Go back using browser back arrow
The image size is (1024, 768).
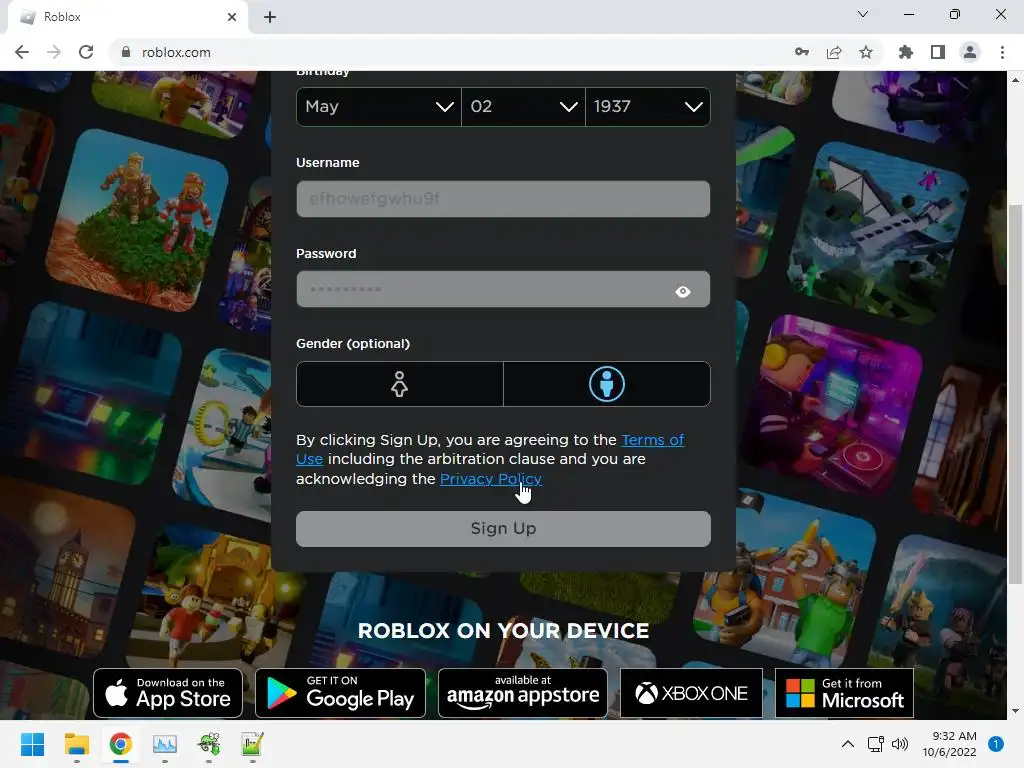tap(22, 52)
